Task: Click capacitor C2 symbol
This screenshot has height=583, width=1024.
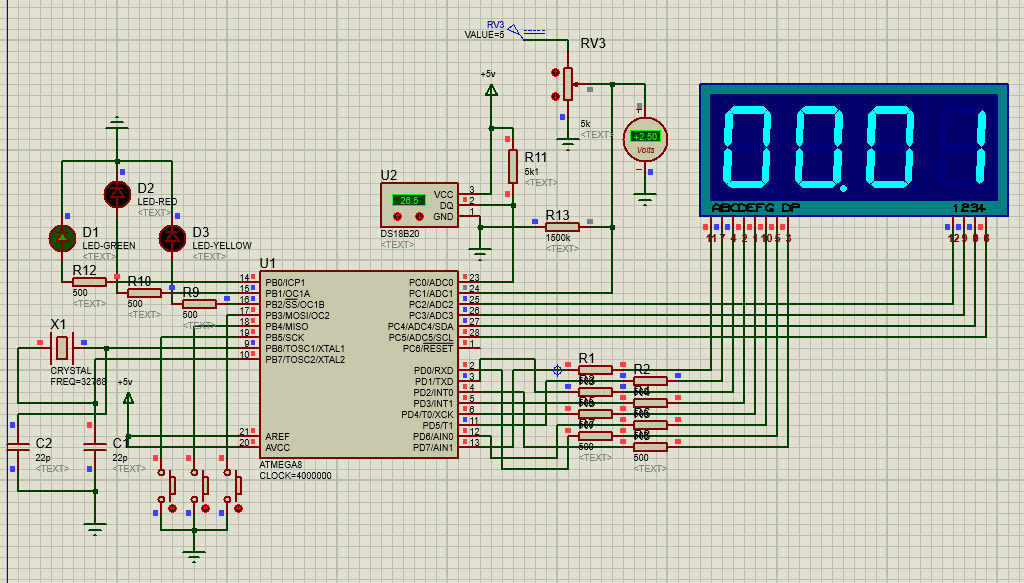Action: (x=18, y=446)
